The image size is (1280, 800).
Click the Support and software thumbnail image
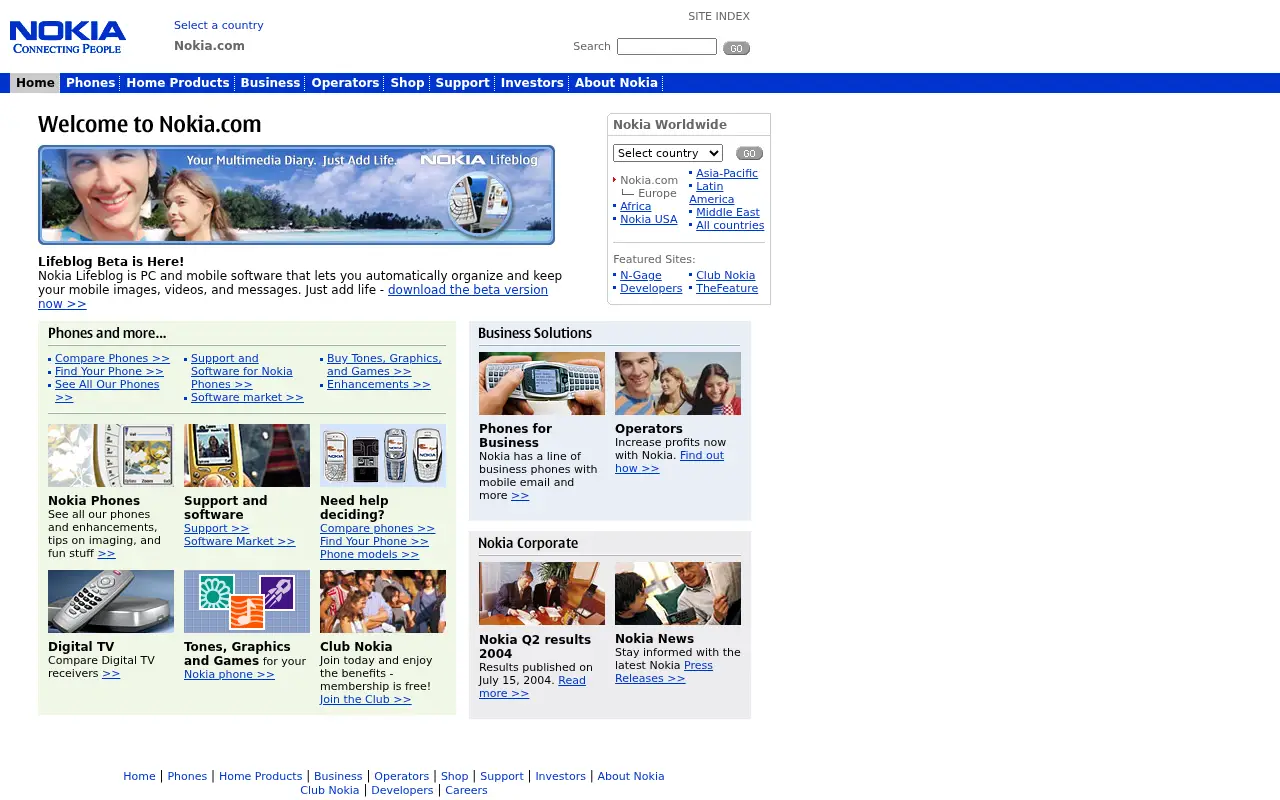pos(247,455)
